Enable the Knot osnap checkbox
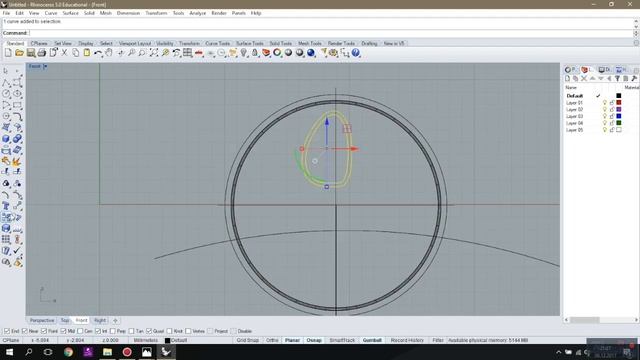This screenshot has height=360, width=640. tap(169, 331)
